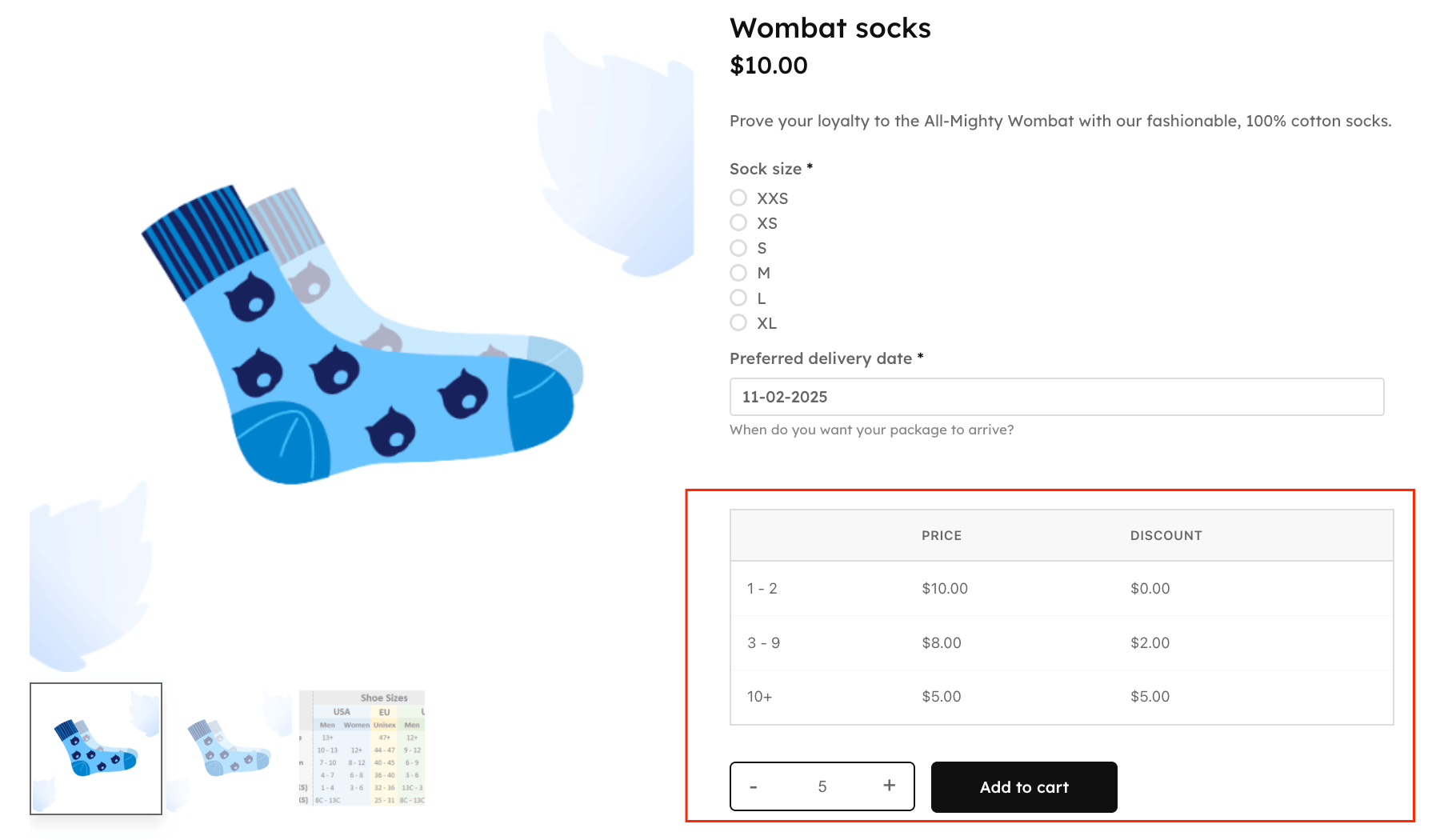
Task: Select the XXS sock size
Action: pyautogui.click(x=738, y=198)
